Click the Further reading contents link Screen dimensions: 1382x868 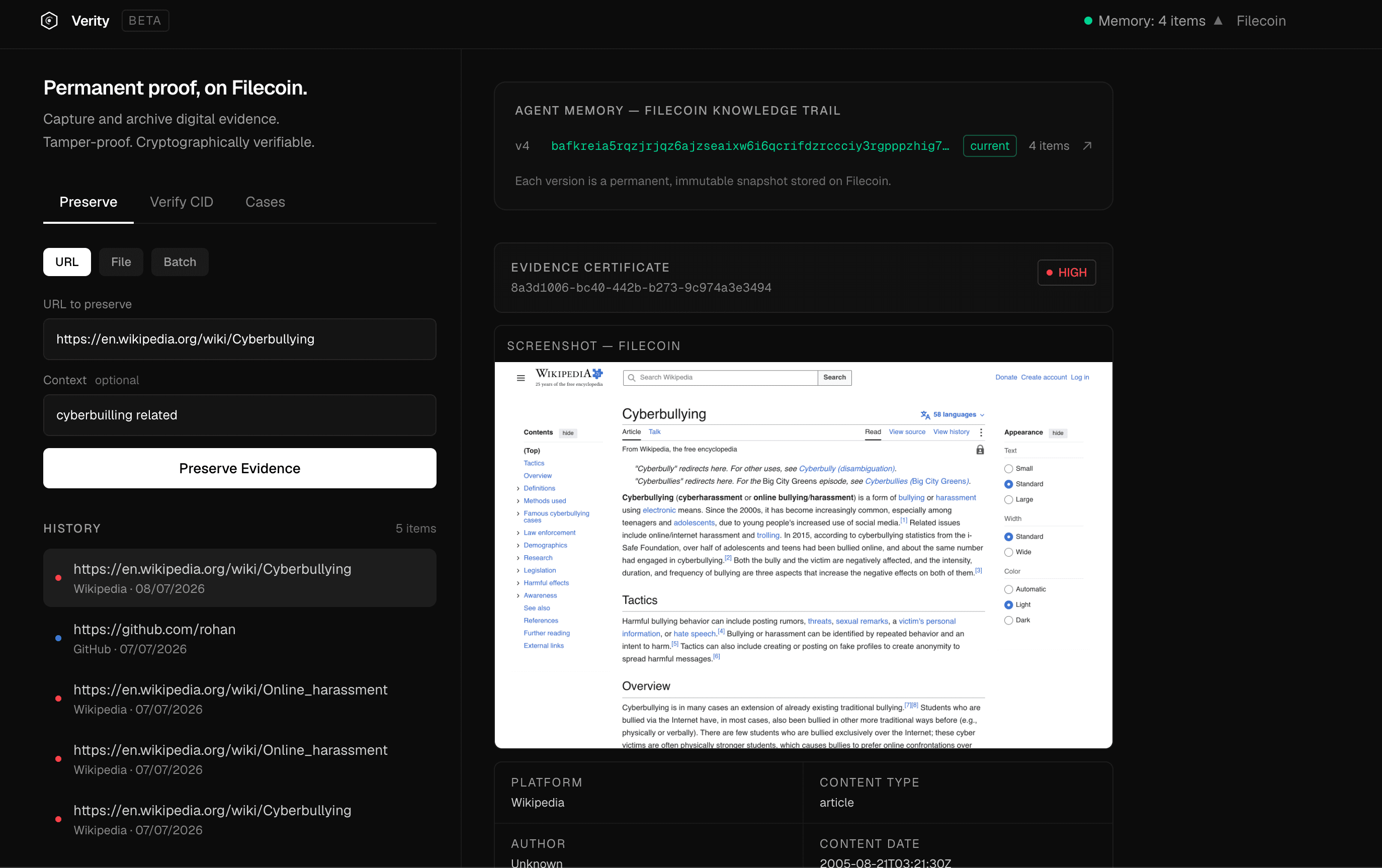[546, 633]
